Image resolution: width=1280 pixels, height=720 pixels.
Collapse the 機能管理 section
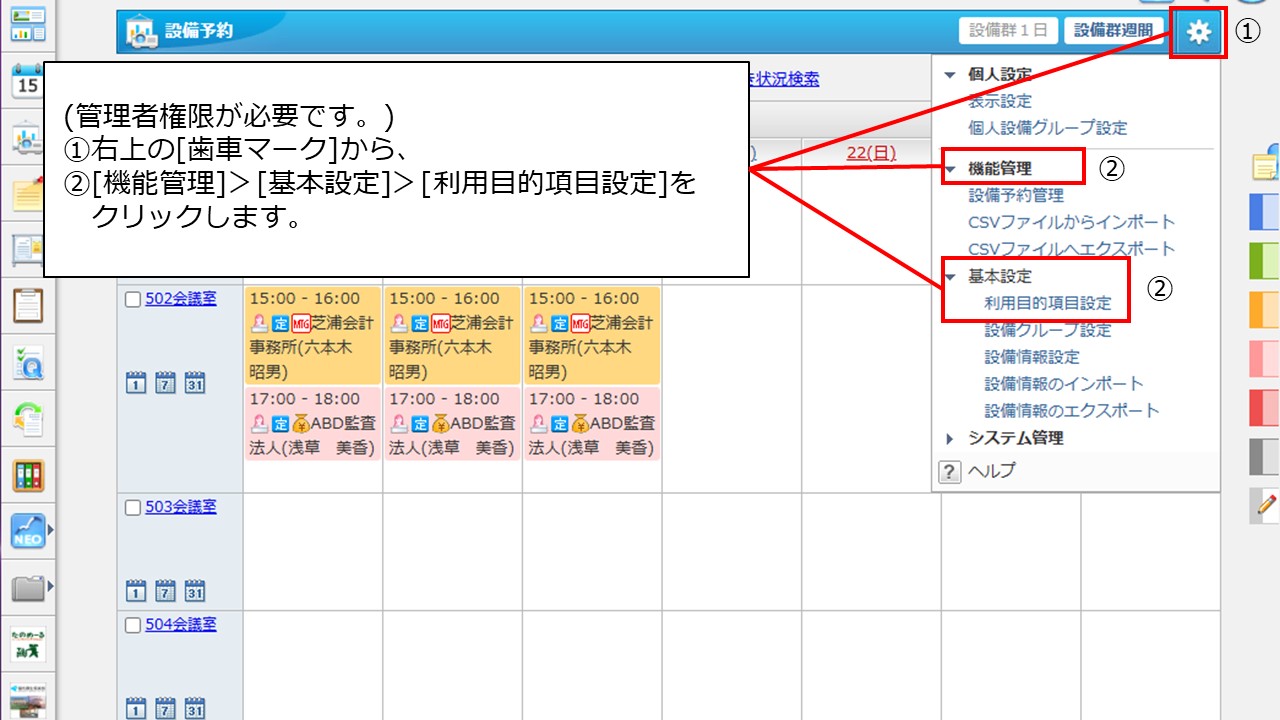point(950,169)
